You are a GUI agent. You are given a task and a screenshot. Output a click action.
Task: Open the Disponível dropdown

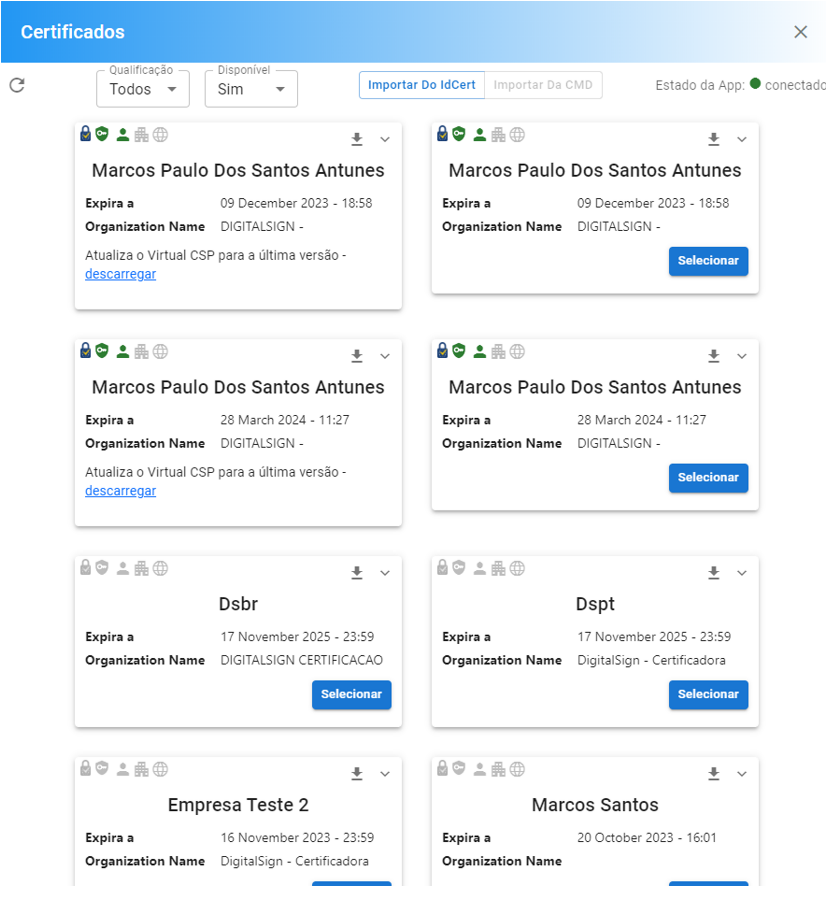[x=251, y=89]
